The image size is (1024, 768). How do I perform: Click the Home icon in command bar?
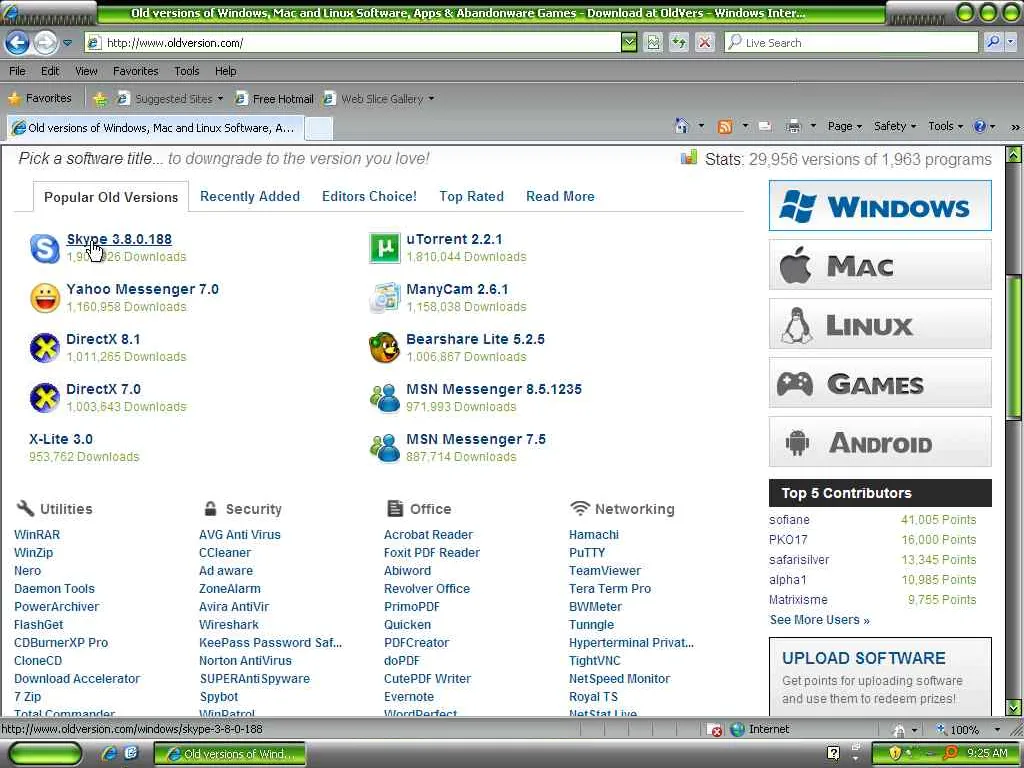coord(682,126)
